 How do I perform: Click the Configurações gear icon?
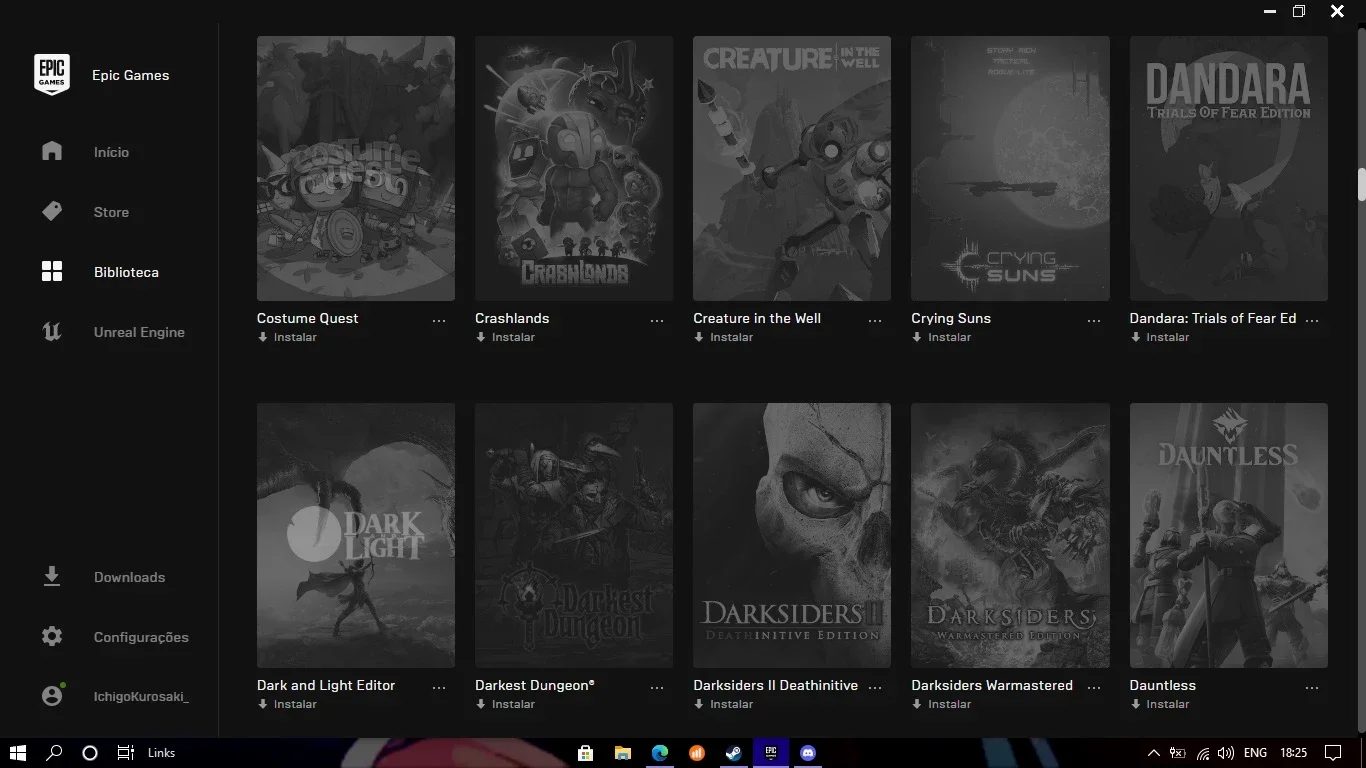click(52, 637)
